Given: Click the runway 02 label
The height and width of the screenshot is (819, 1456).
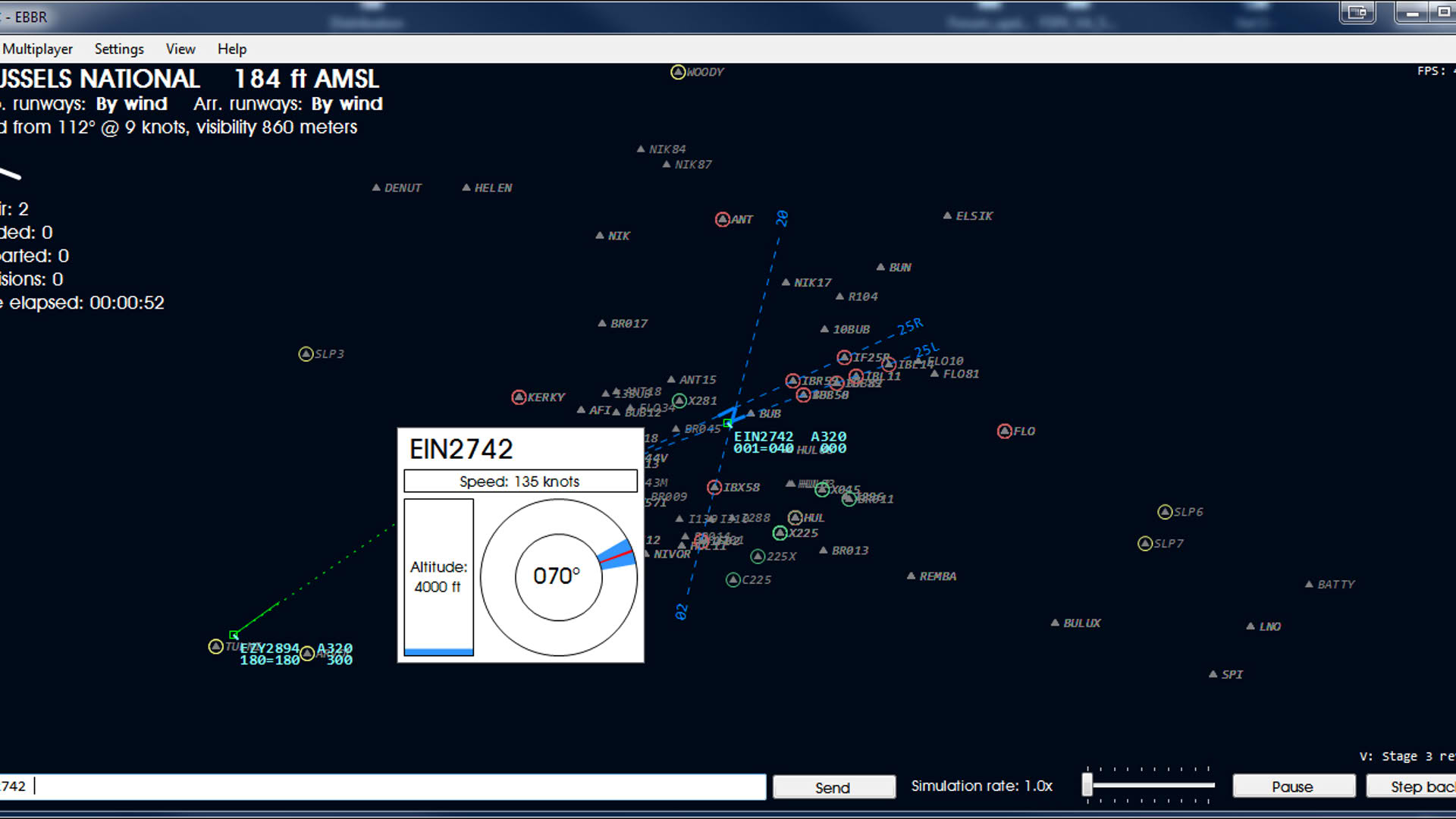Looking at the screenshot, I should pyautogui.click(x=681, y=612).
